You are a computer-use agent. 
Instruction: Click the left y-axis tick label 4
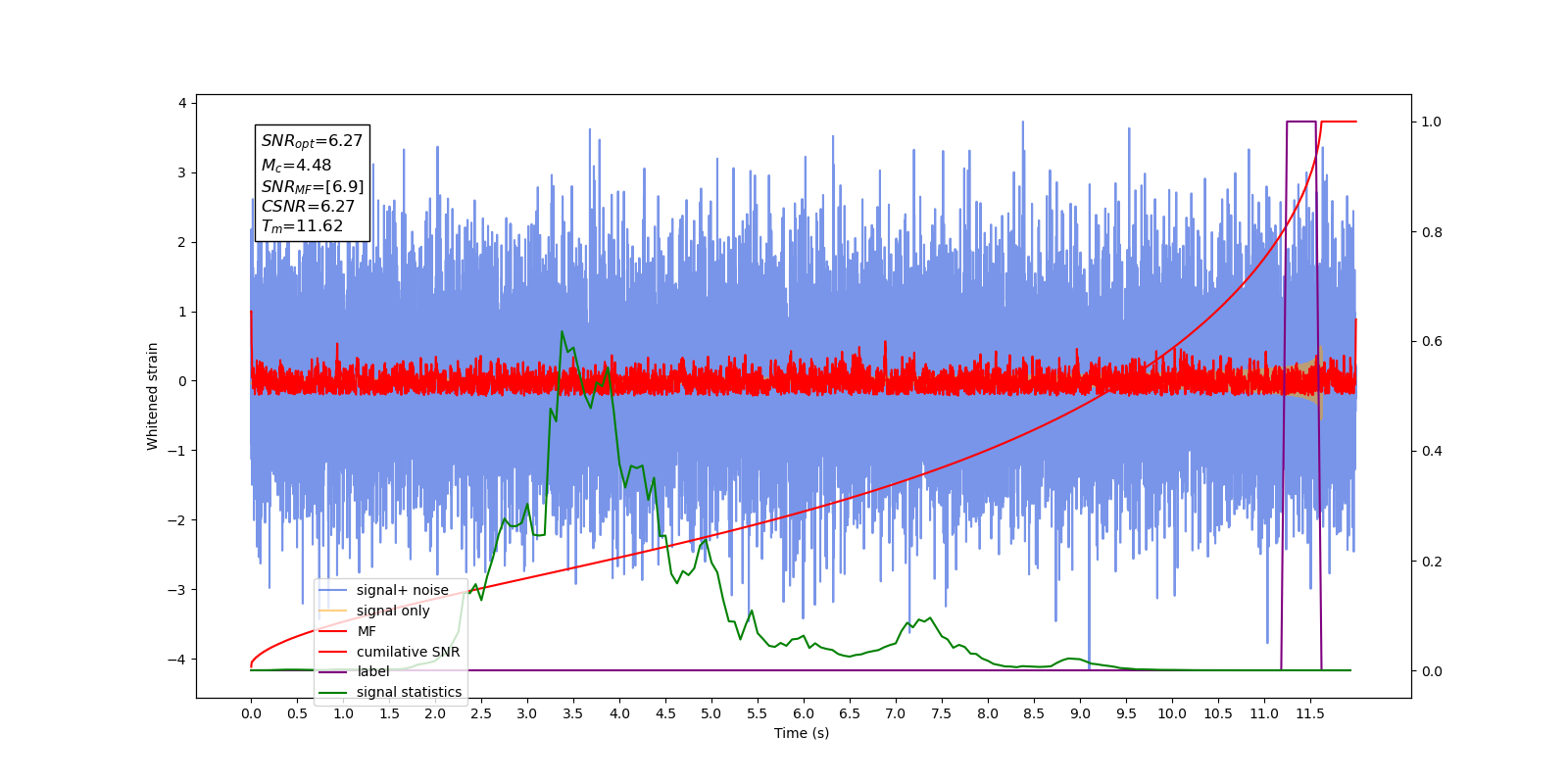(x=181, y=103)
